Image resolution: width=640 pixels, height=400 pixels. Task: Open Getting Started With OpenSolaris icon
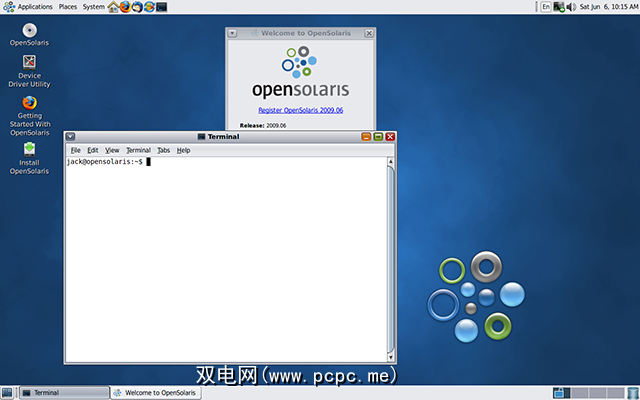[x=29, y=116]
